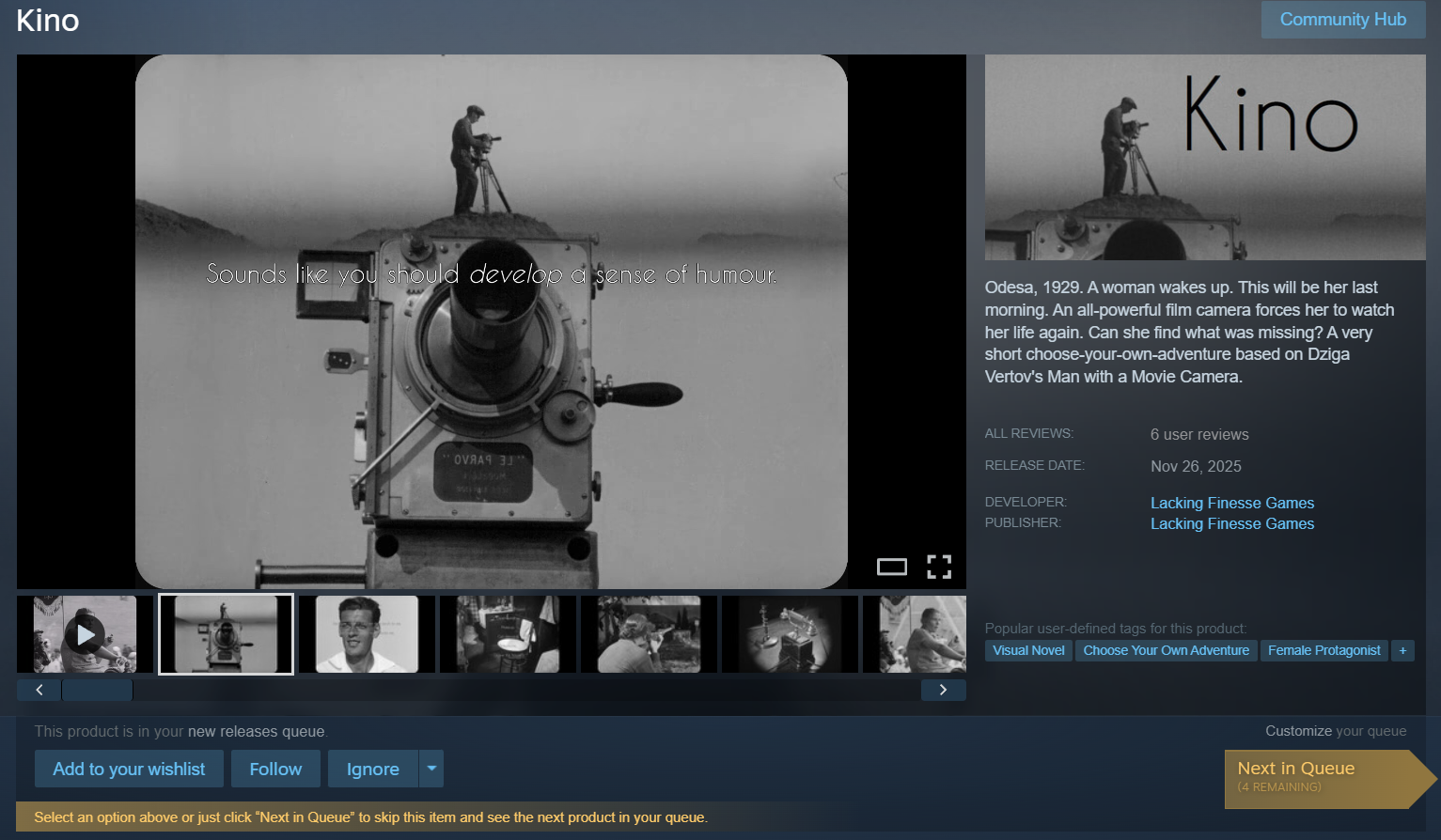Click the Kino header capsule image
Screen dimensions: 1441x840
[x=1205, y=157]
